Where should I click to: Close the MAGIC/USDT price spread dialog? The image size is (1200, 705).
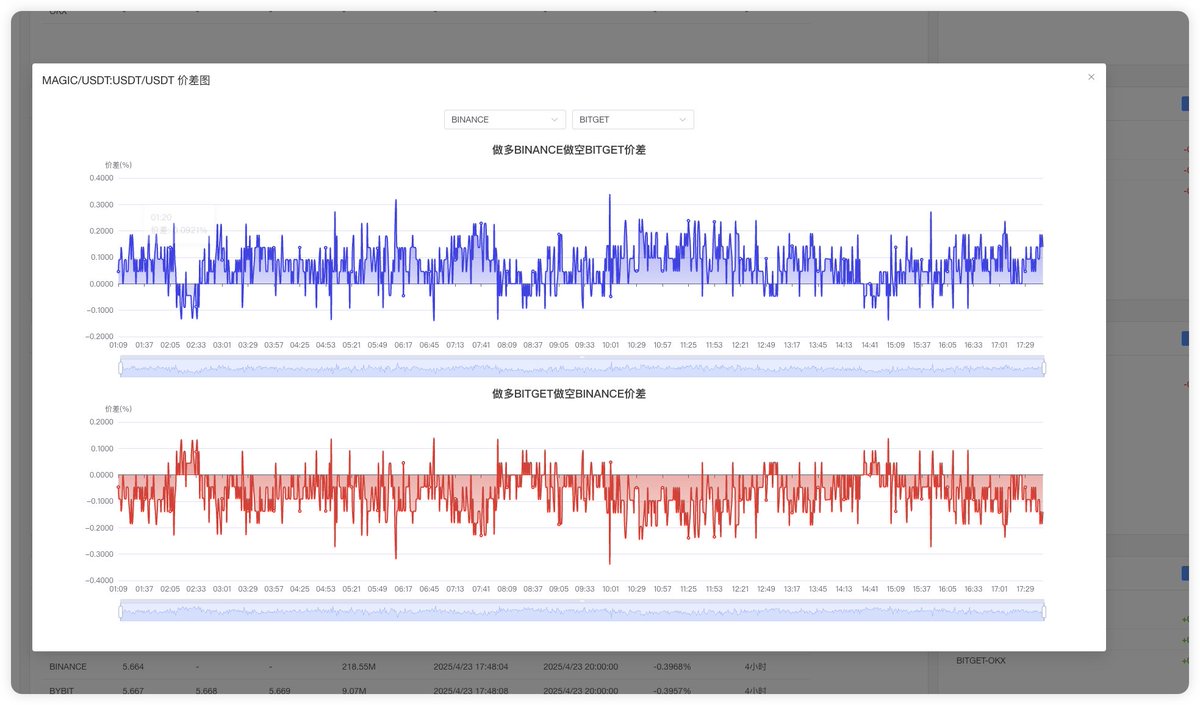pyautogui.click(x=1091, y=77)
